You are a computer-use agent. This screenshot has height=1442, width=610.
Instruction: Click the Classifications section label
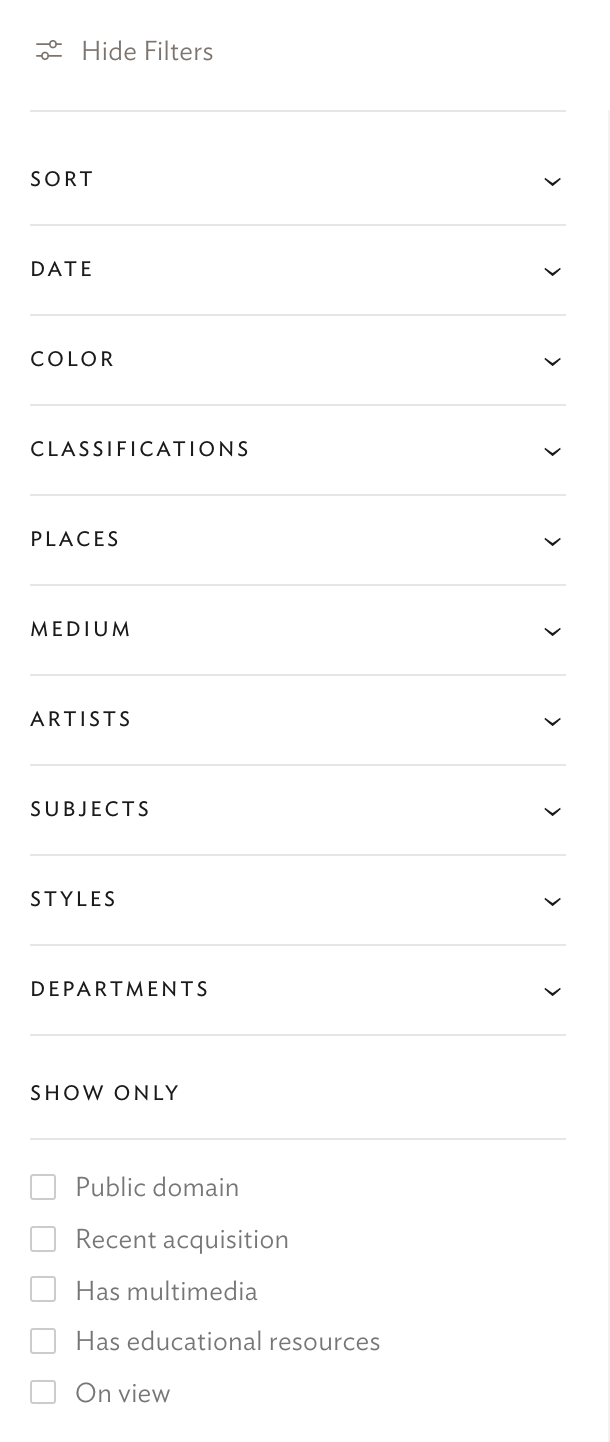pos(140,449)
